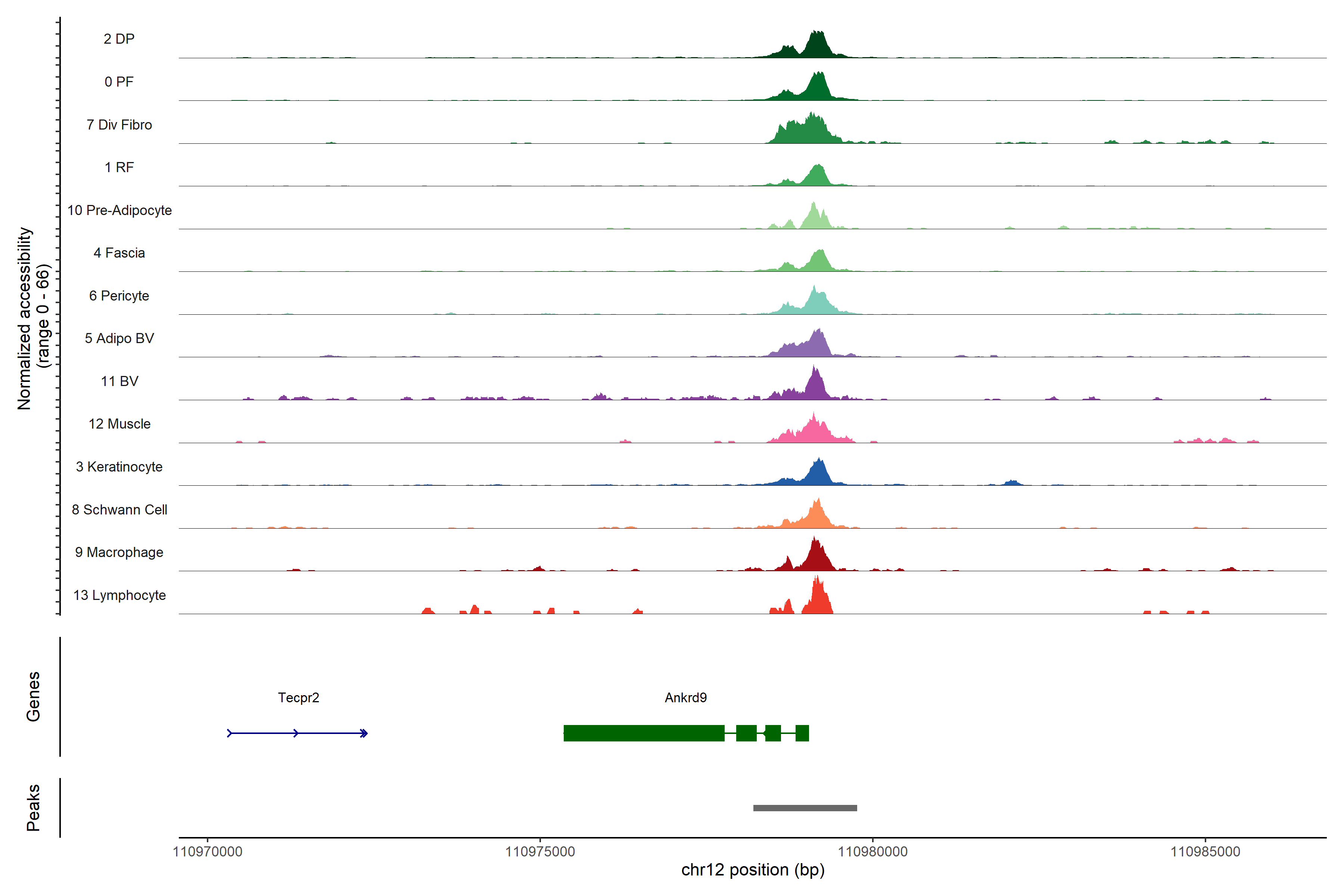The image size is (1344, 896).
Task: Click the 110985000 axis tick label
Action: (1205, 852)
